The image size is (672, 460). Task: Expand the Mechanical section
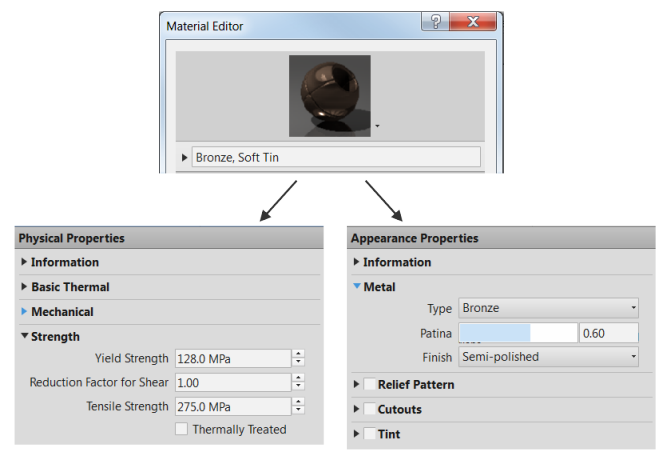click(x=24, y=311)
